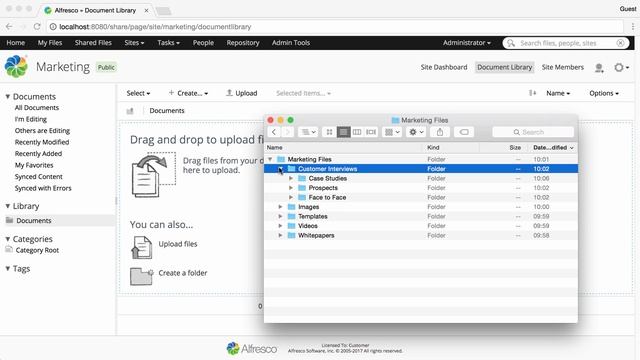Click the Create a folder icon
Image resolution: width=640 pixels, height=360 pixels.
pyautogui.click(x=142, y=276)
